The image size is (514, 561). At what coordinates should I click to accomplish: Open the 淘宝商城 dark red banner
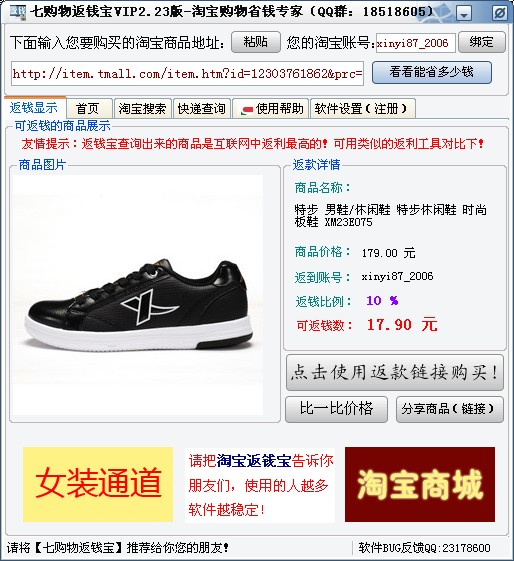coord(420,484)
